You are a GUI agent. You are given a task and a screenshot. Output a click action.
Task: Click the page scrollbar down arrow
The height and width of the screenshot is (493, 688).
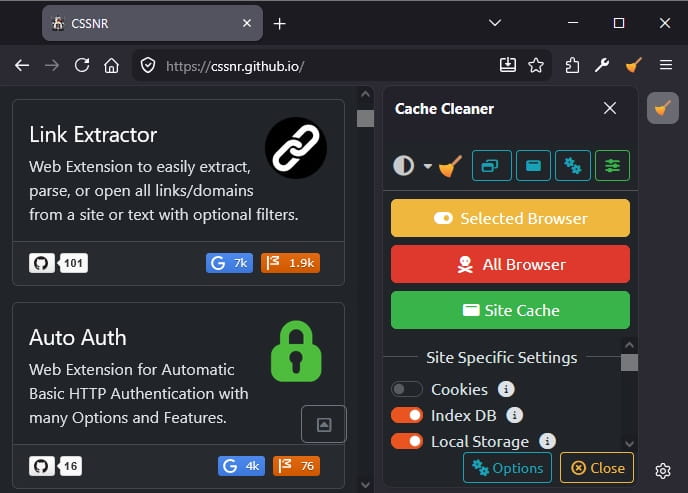coord(365,485)
